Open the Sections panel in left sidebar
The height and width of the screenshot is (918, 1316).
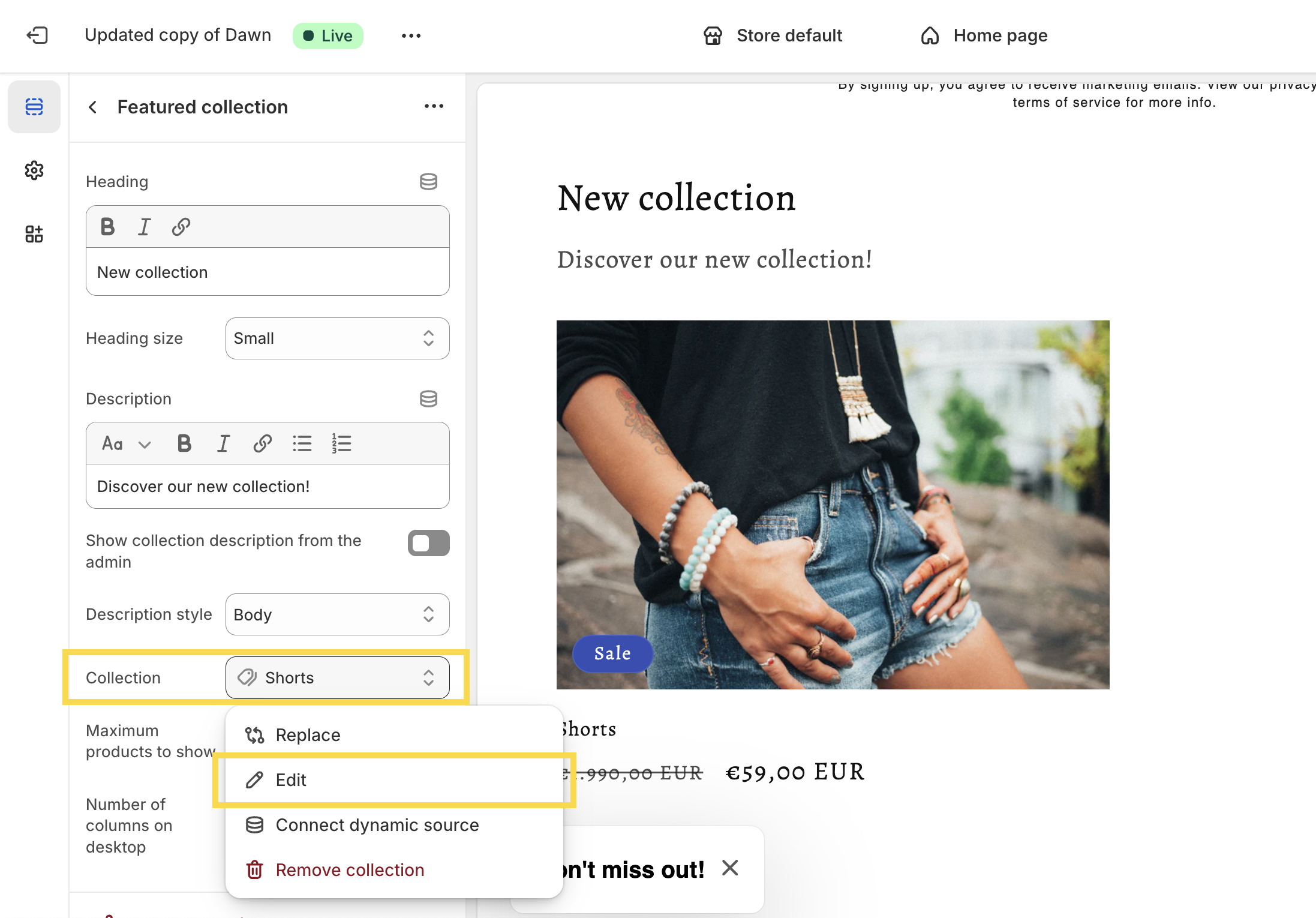[34, 106]
